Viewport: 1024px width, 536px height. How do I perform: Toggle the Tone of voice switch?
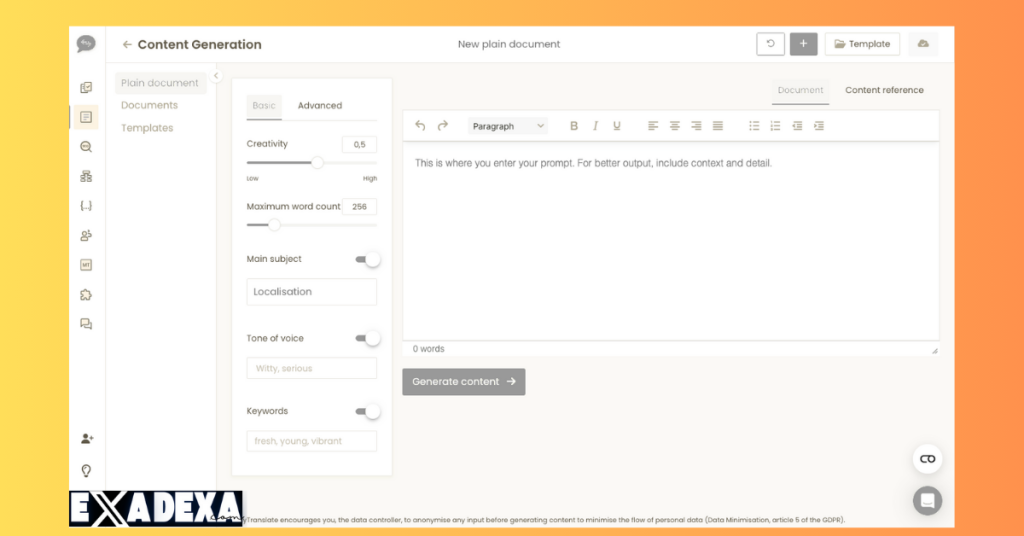pyautogui.click(x=368, y=338)
